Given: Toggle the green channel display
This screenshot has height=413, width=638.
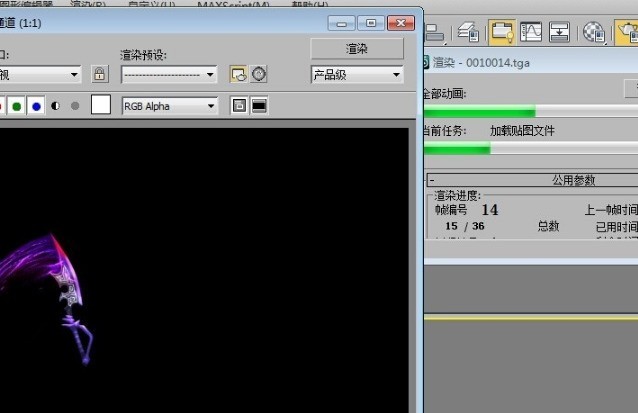Looking at the screenshot, I should pyautogui.click(x=17, y=106).
